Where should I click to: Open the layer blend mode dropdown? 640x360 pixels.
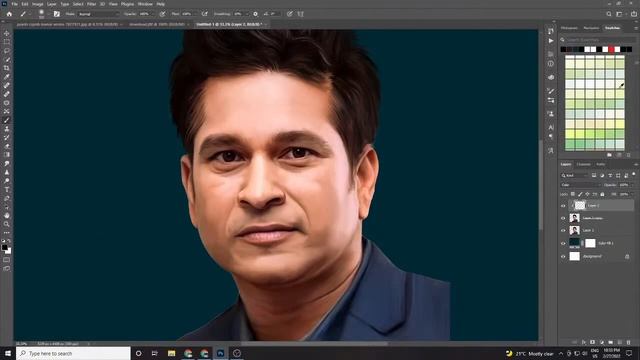point(580,185)
